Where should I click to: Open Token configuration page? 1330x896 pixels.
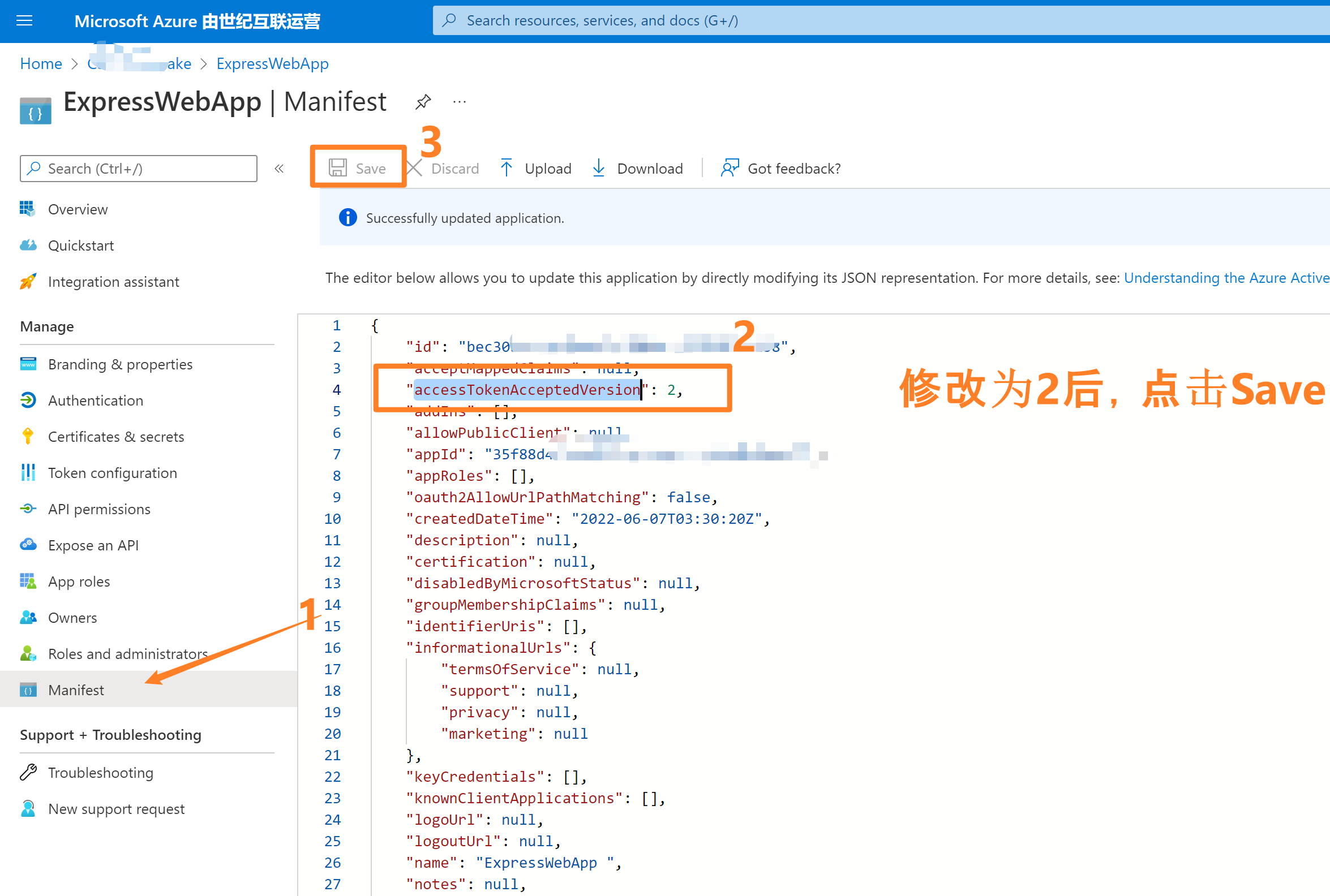click(113, 472)
